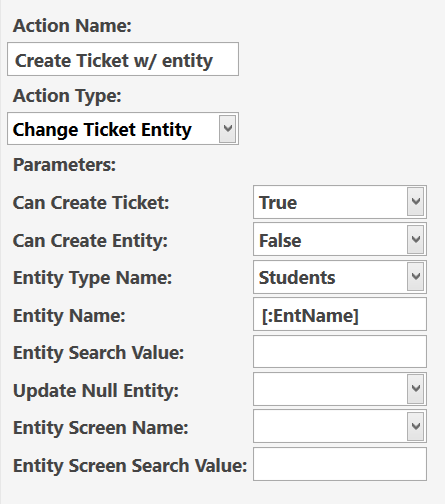The width and height of the screenshot is (445, 504).
Task: Focus the Entity Search Value input box
Action: point(340,352)
